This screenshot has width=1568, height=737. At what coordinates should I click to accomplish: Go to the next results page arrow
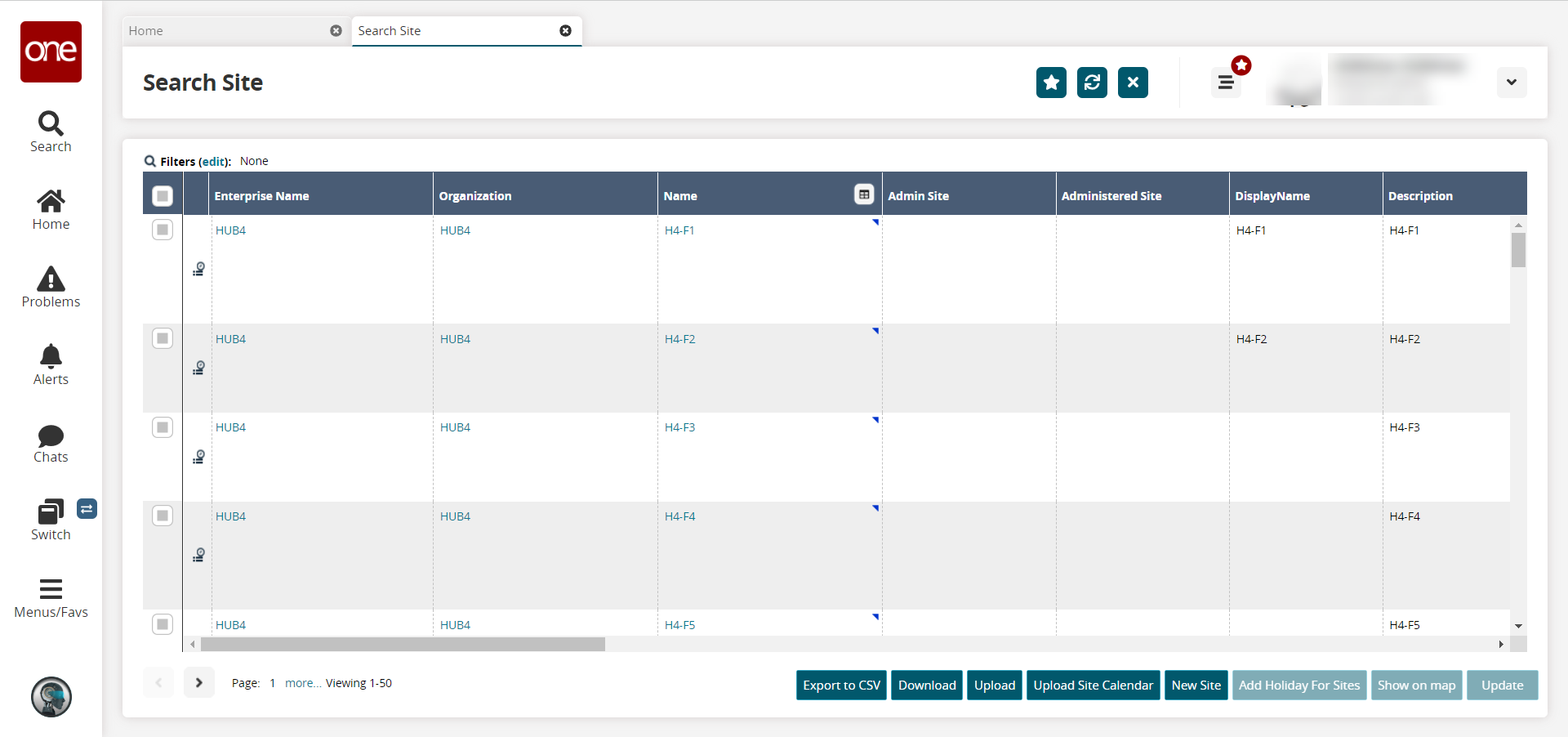(x=198, y=683)
